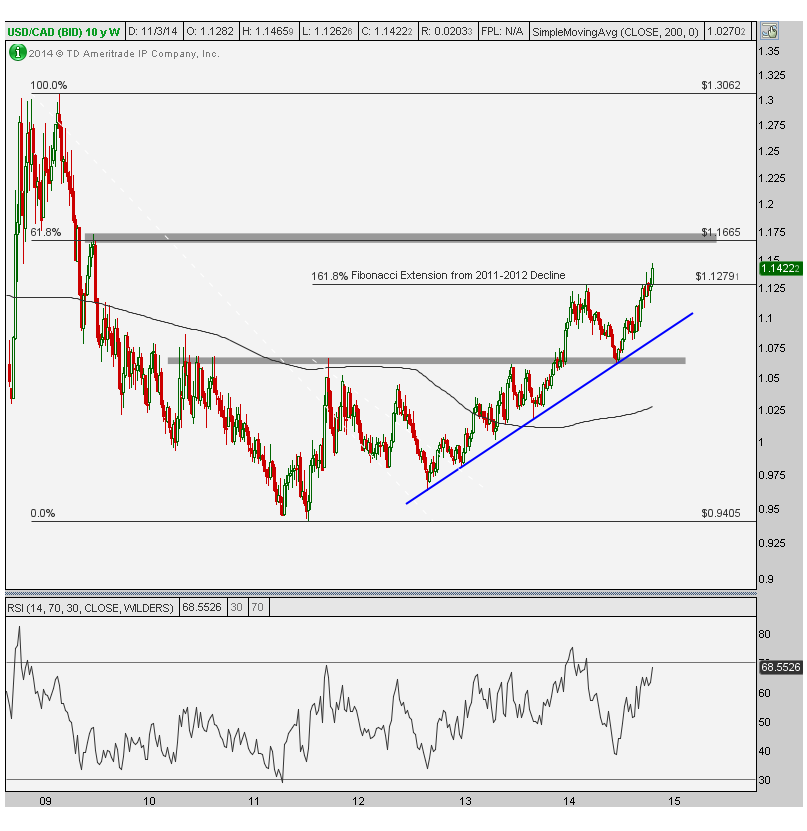Click the year 10 on time axis

click(x=149, y=801)
